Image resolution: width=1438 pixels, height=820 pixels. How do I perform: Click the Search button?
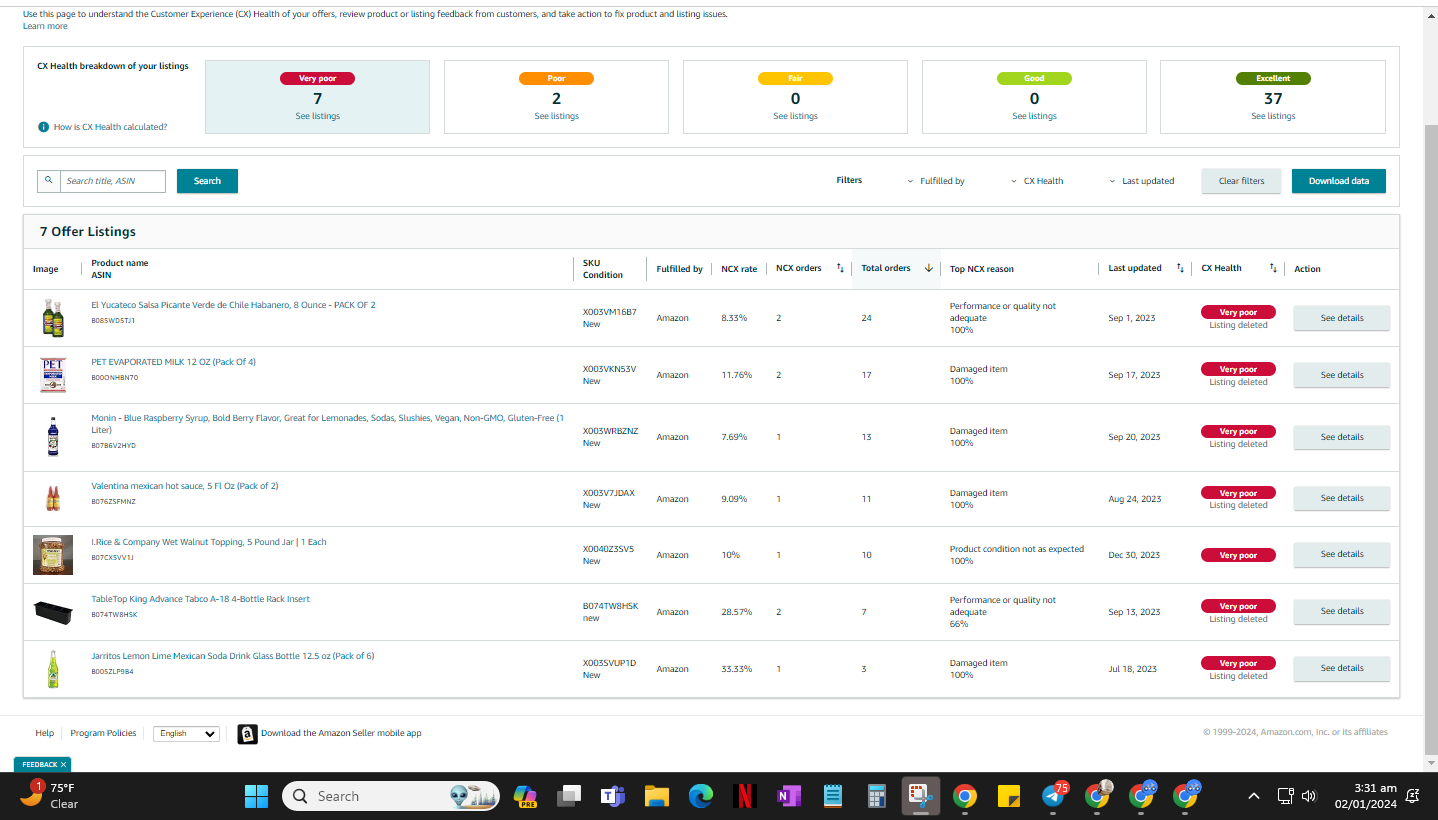click(207, 181)
